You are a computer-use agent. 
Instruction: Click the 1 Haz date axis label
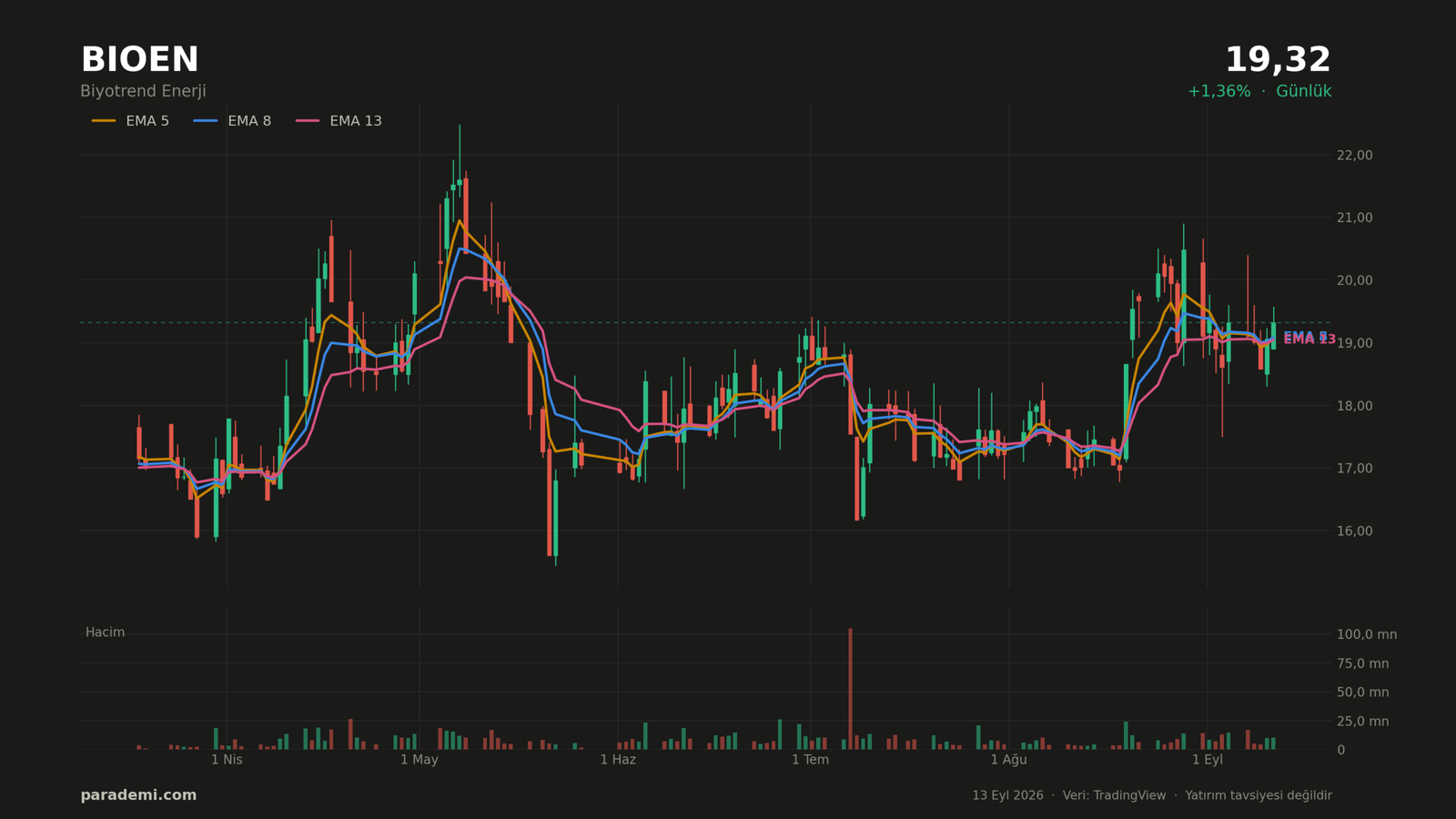(618, 760)
